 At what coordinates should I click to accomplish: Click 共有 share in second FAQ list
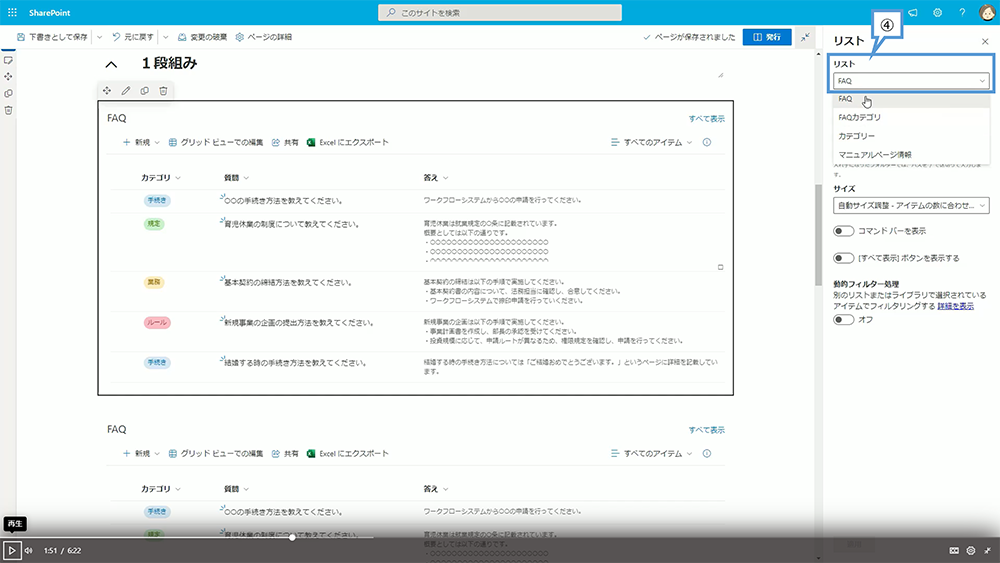coord(285,453)
